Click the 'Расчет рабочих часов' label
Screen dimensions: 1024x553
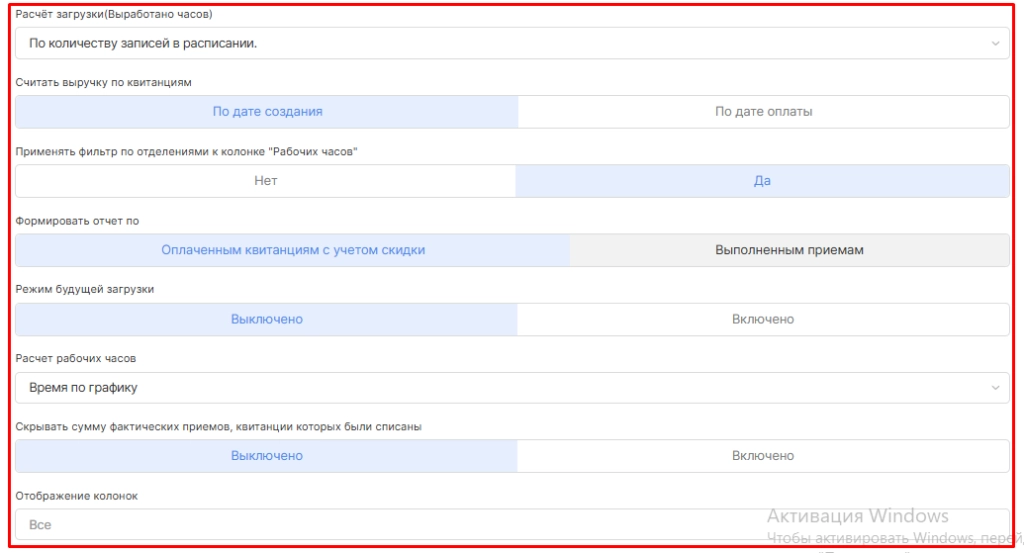(76, 358)
